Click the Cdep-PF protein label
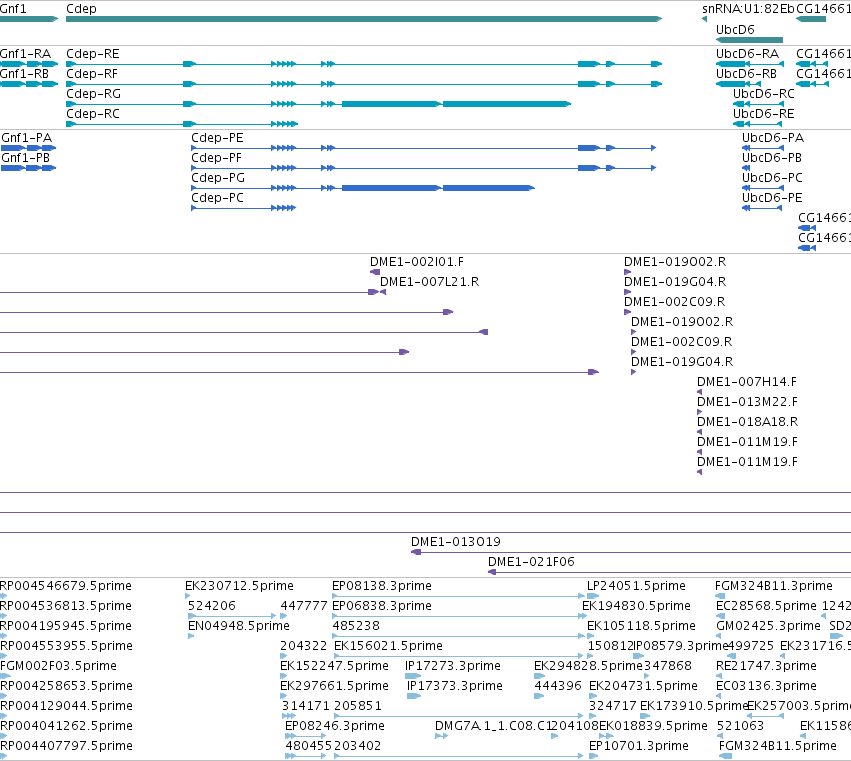 (217, 158)
